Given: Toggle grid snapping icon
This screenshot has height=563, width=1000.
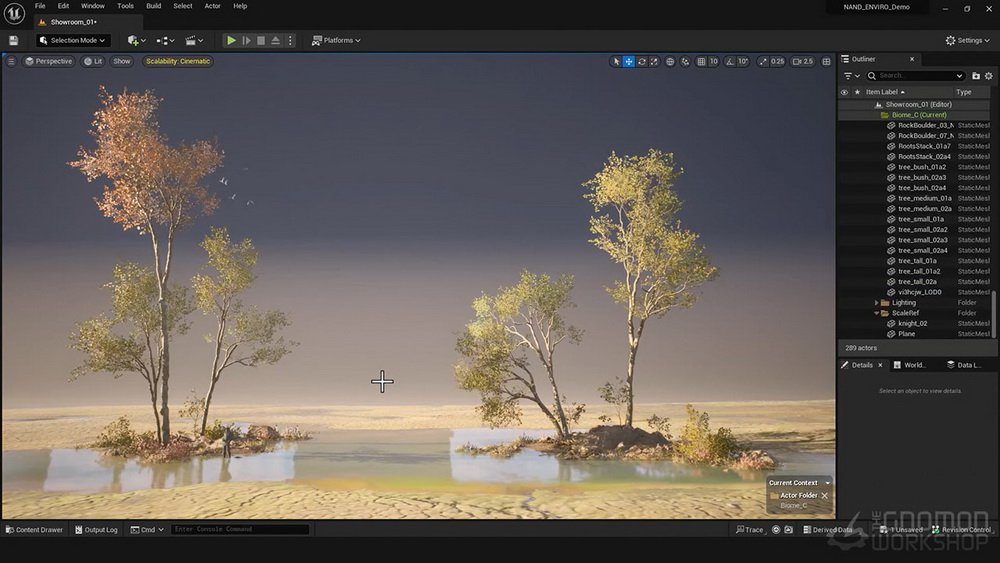Looking at the screenshot, I should tap(701, 61).
